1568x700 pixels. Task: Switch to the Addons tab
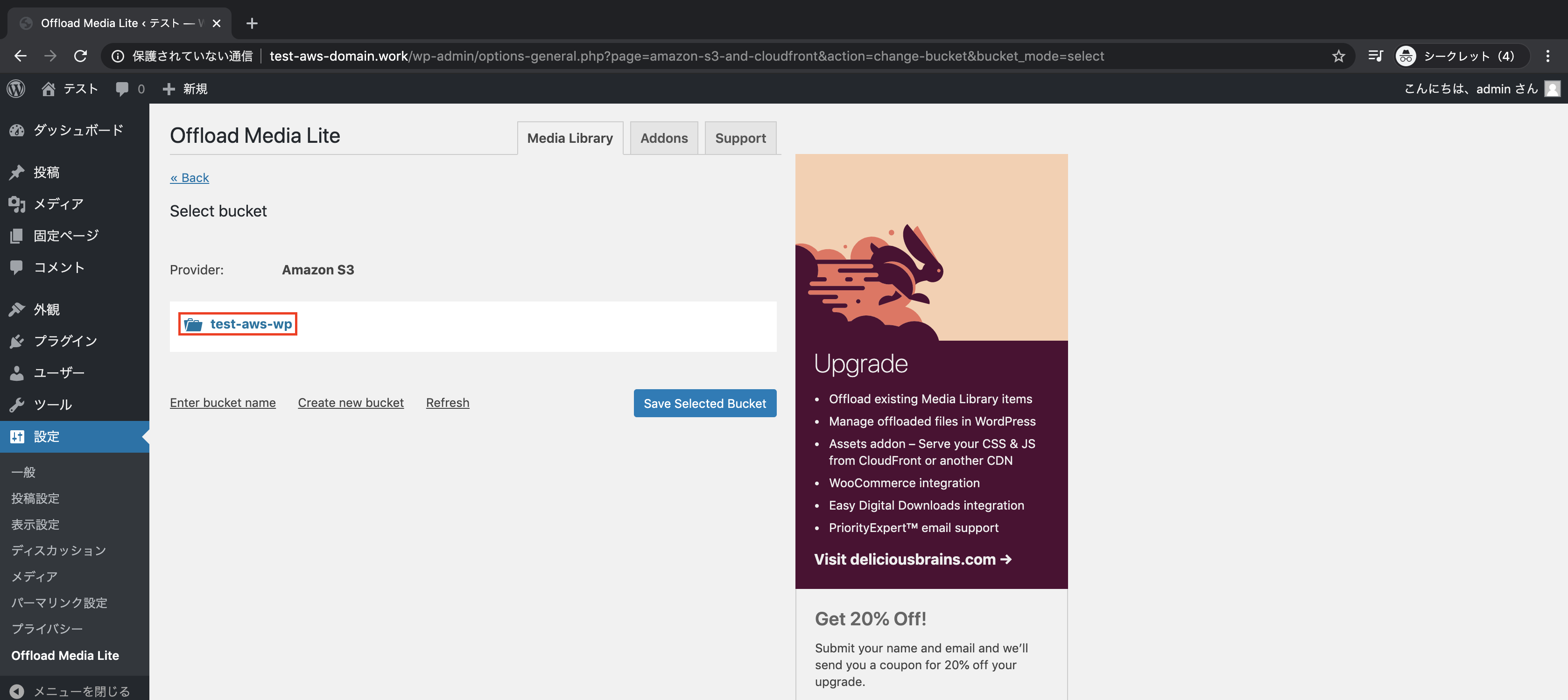[x=663, y=138]
